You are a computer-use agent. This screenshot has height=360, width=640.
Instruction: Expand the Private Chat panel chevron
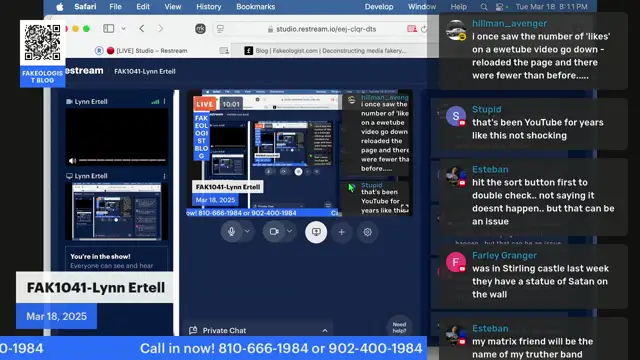[325, 331]
